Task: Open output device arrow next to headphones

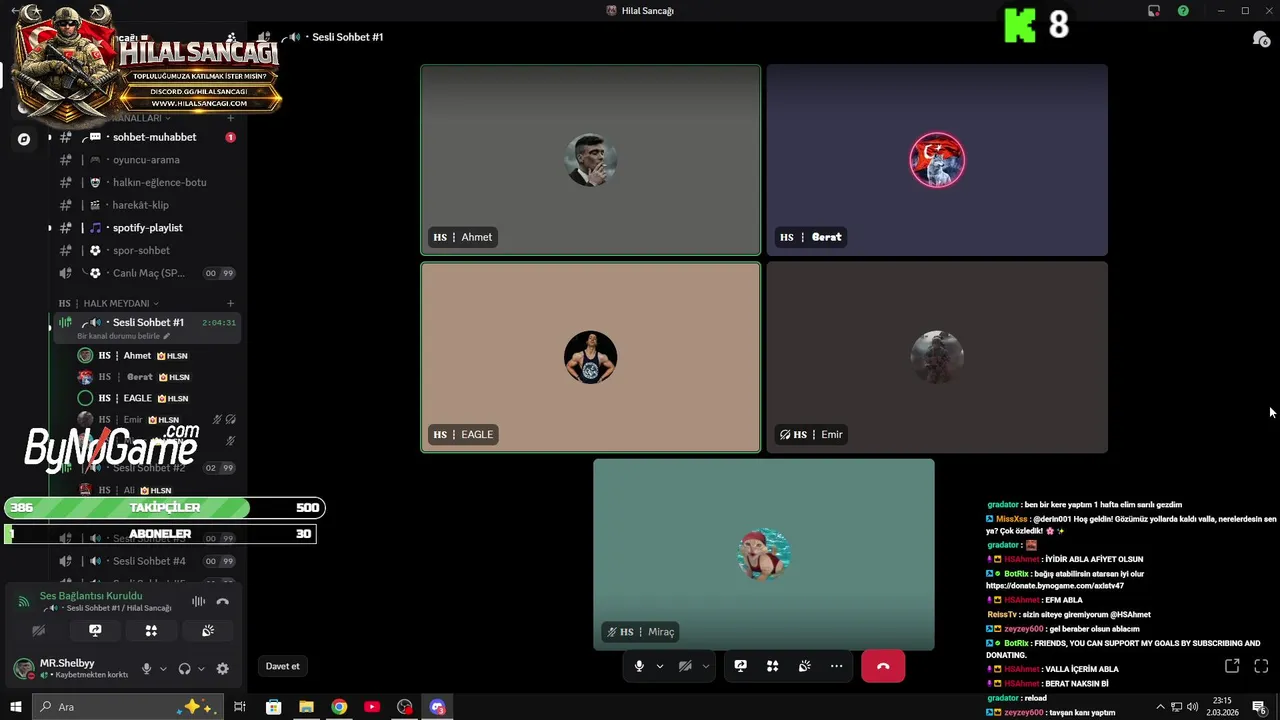Action: pyautogui.click(x=201, y=669)
